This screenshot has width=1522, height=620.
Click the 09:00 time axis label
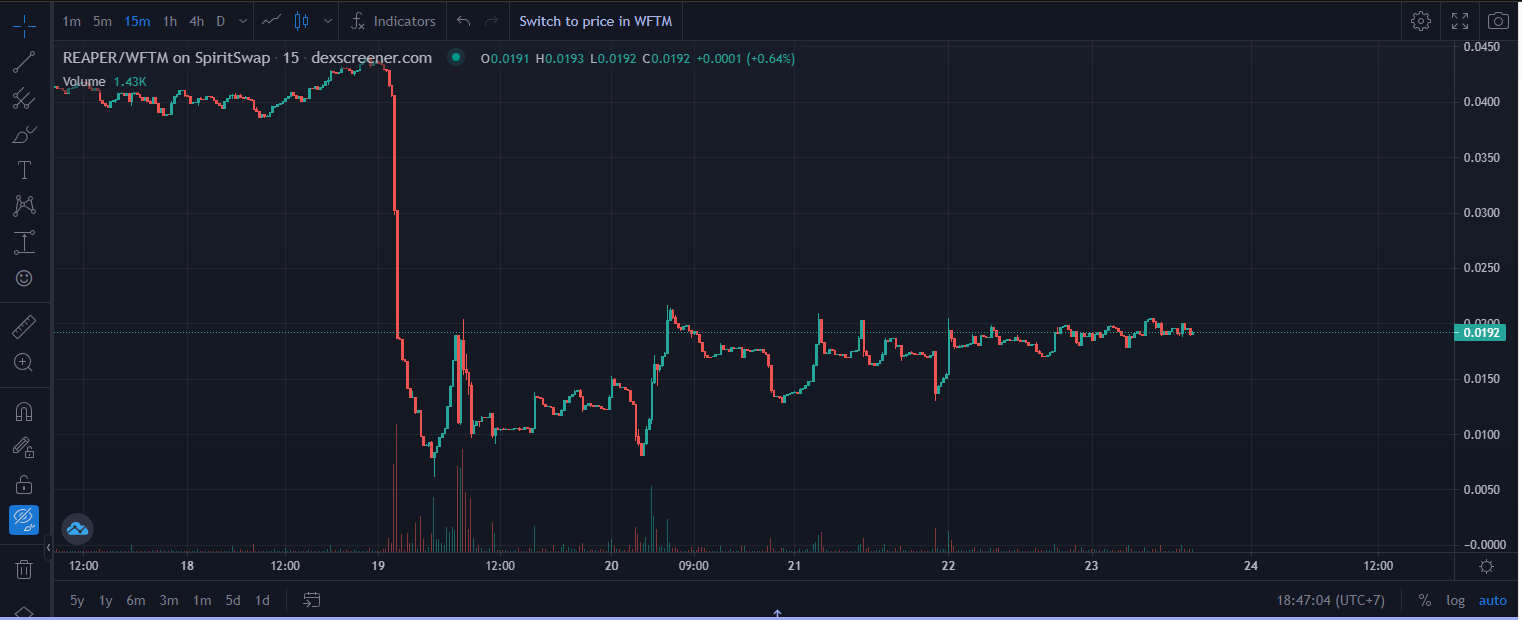(694, 566)
